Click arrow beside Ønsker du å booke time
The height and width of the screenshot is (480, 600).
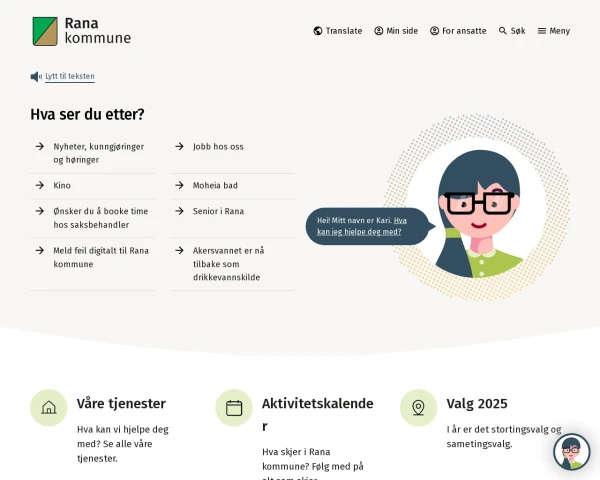[x=40, y=211]
